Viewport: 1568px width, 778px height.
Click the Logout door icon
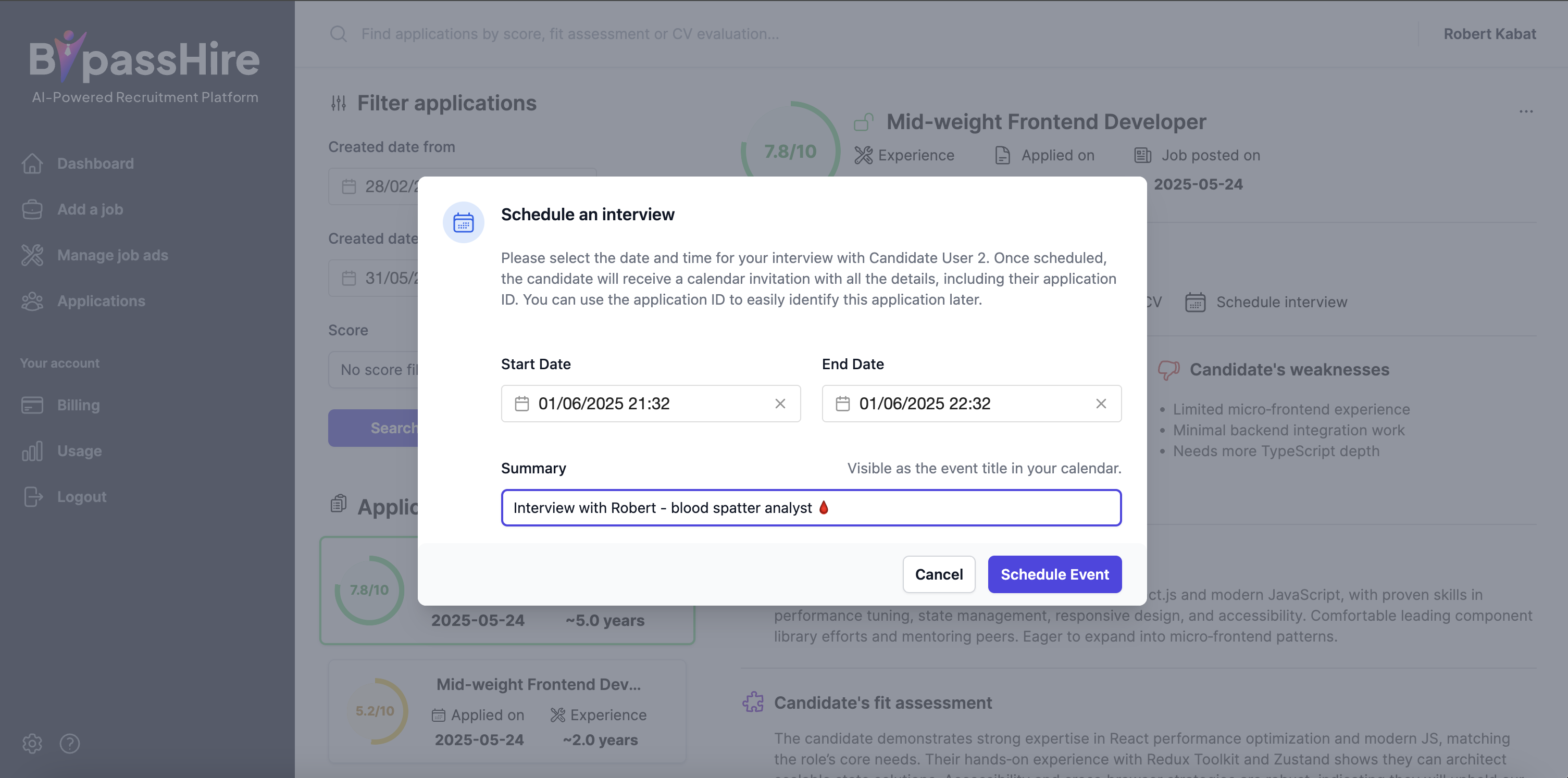(32, 497)
